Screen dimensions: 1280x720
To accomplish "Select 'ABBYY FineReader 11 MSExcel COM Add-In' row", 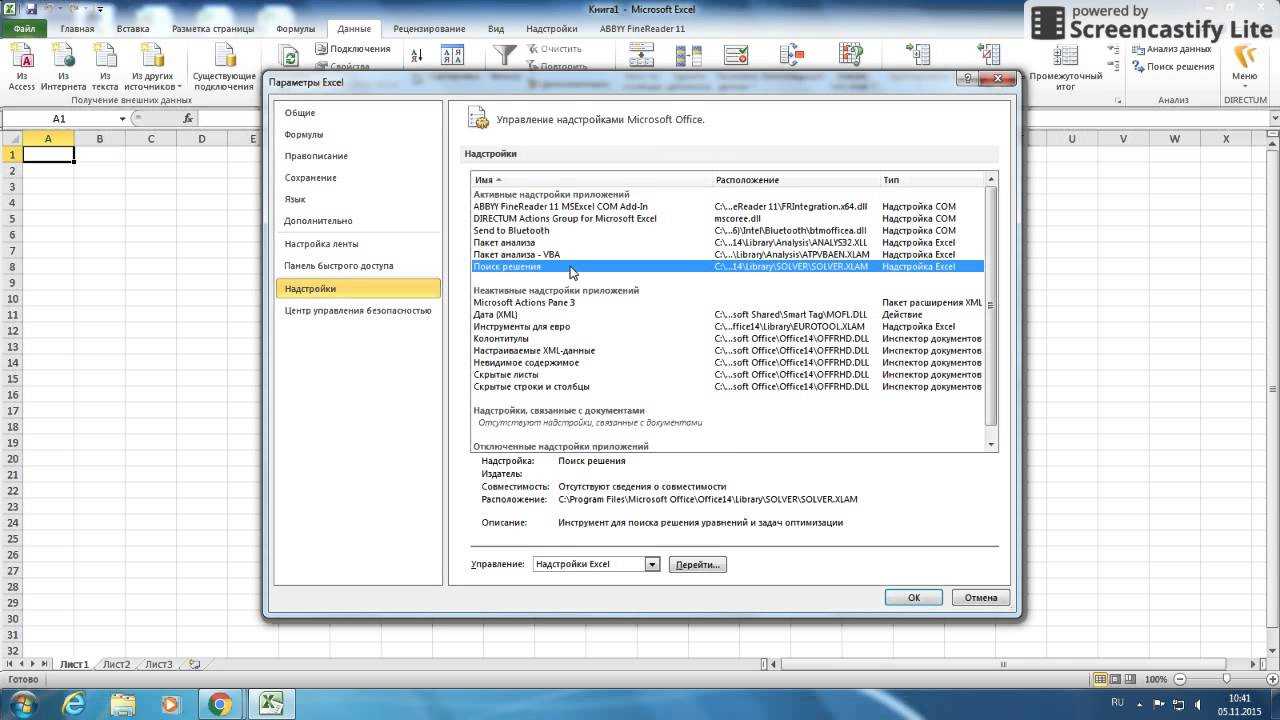I will tap(728, 206).
